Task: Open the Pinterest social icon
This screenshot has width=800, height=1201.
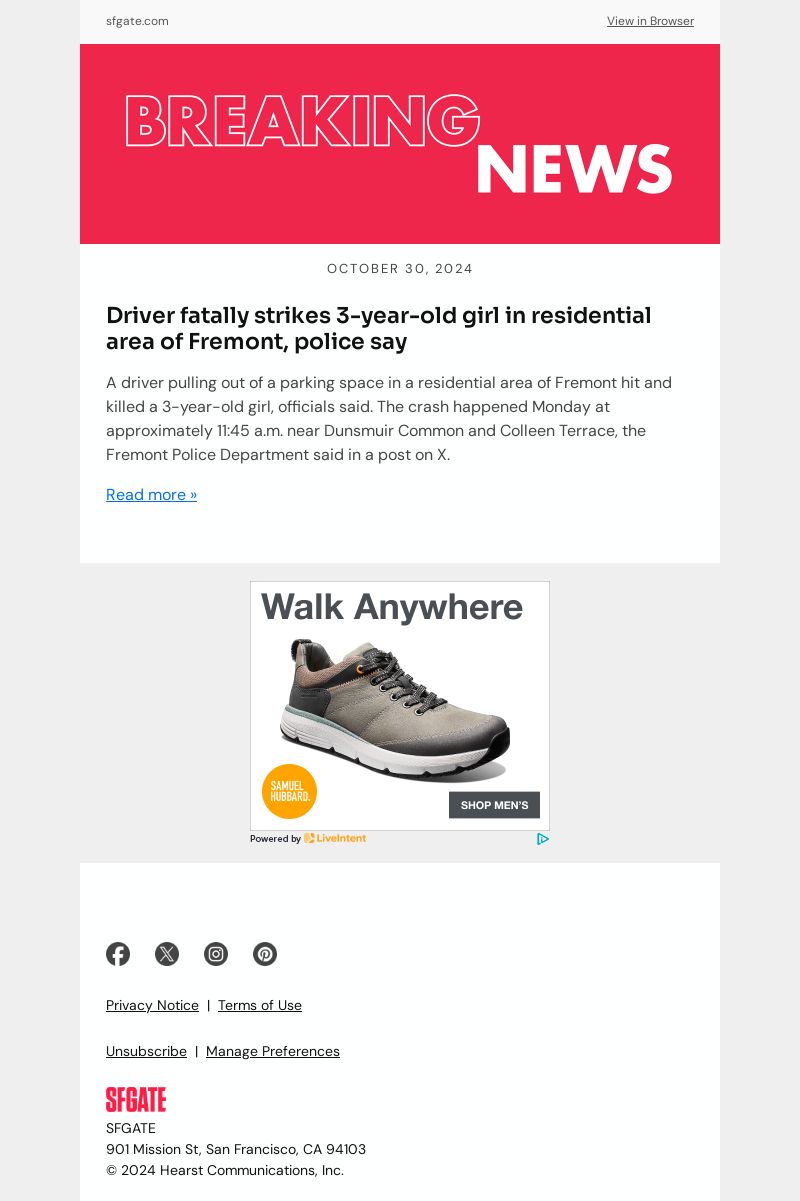Action: 265,954
